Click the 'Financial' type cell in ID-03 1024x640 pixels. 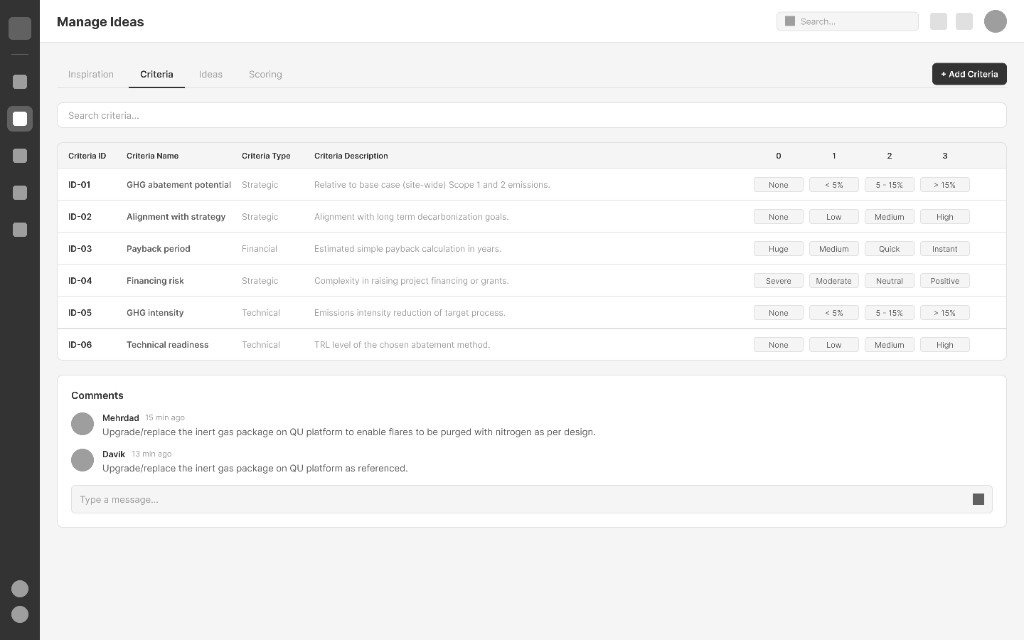click(259, 249)
